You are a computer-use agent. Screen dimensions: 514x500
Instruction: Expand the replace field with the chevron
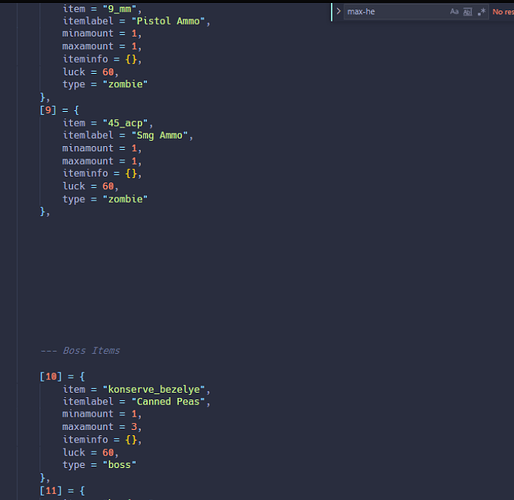click(x=338, y=12)
